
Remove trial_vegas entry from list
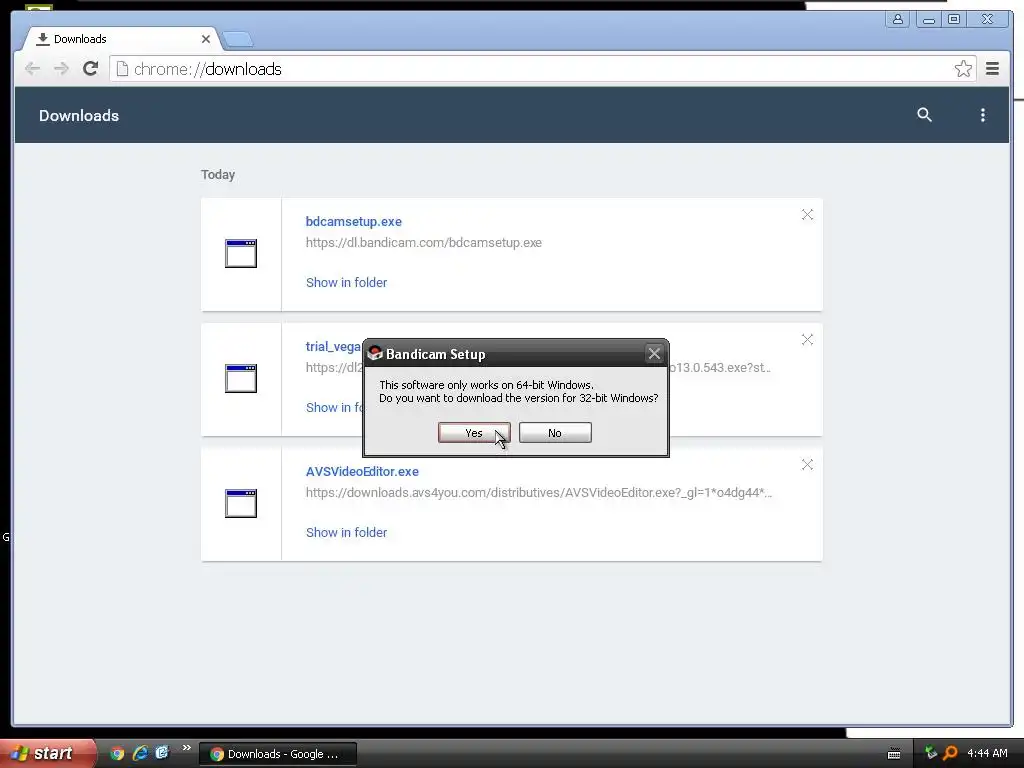pos(807,340)
